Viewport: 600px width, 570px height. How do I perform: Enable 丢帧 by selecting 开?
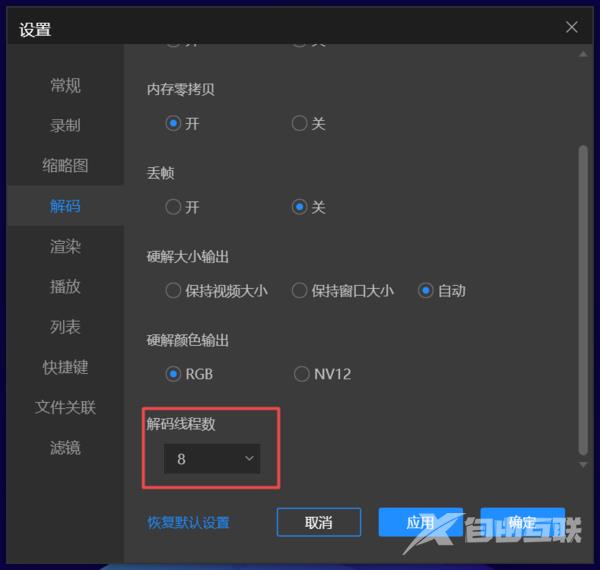(x=174, y=207)
